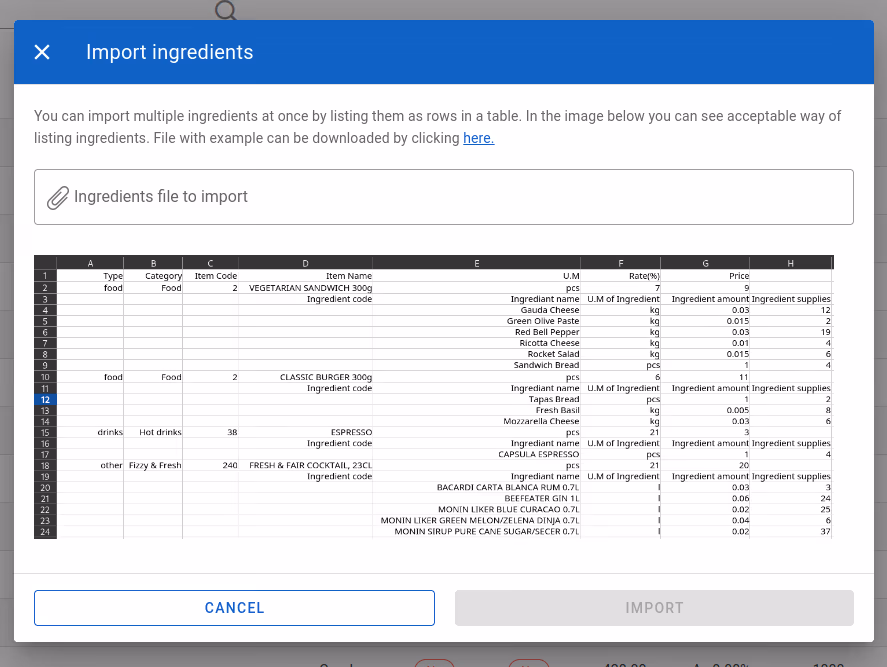Close the Import ingredients dialog

(x=42, y=52)
